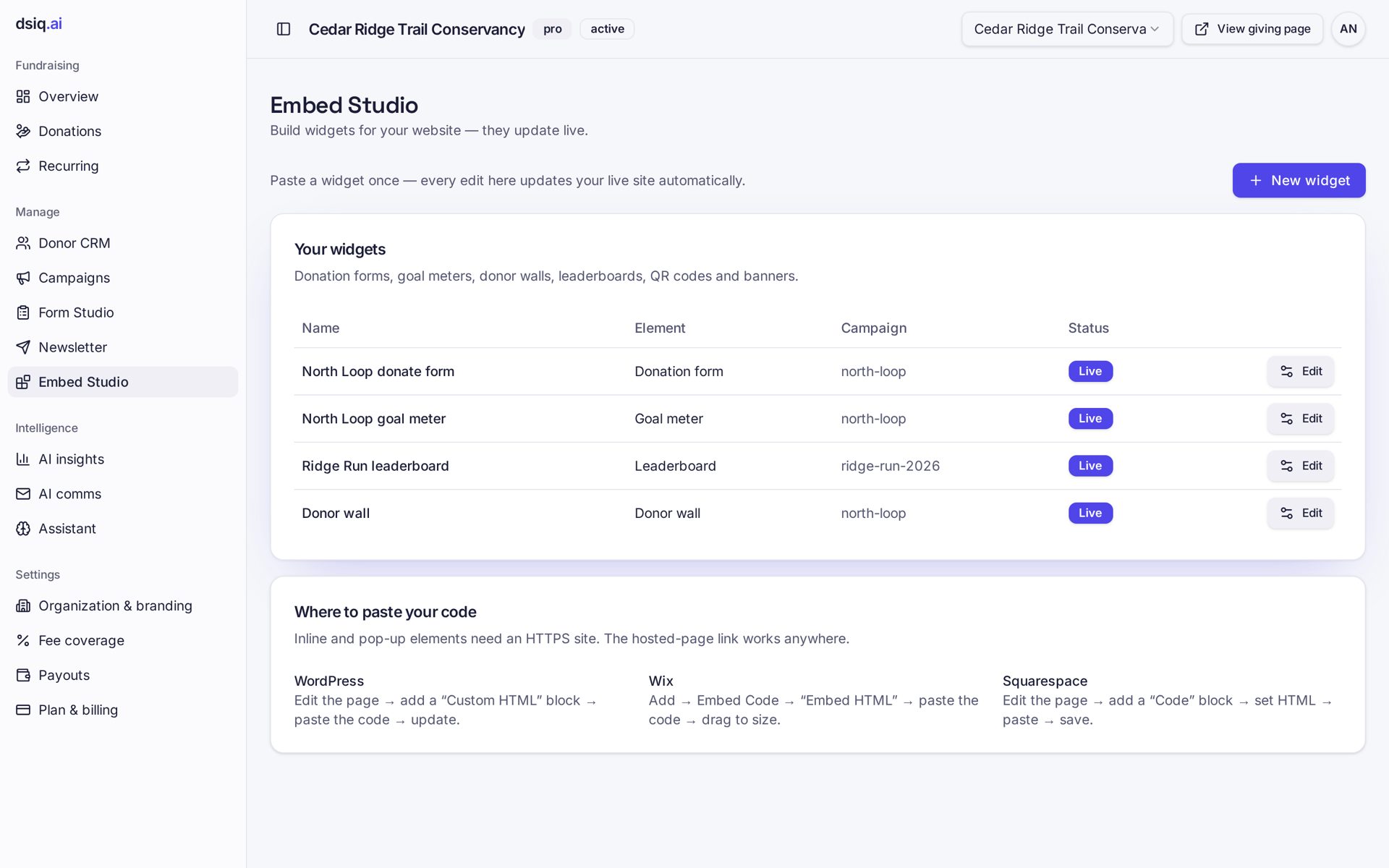Go to the Donations page
The height and width of the screenshot is (868, 1389).
[x=123, y=131]
